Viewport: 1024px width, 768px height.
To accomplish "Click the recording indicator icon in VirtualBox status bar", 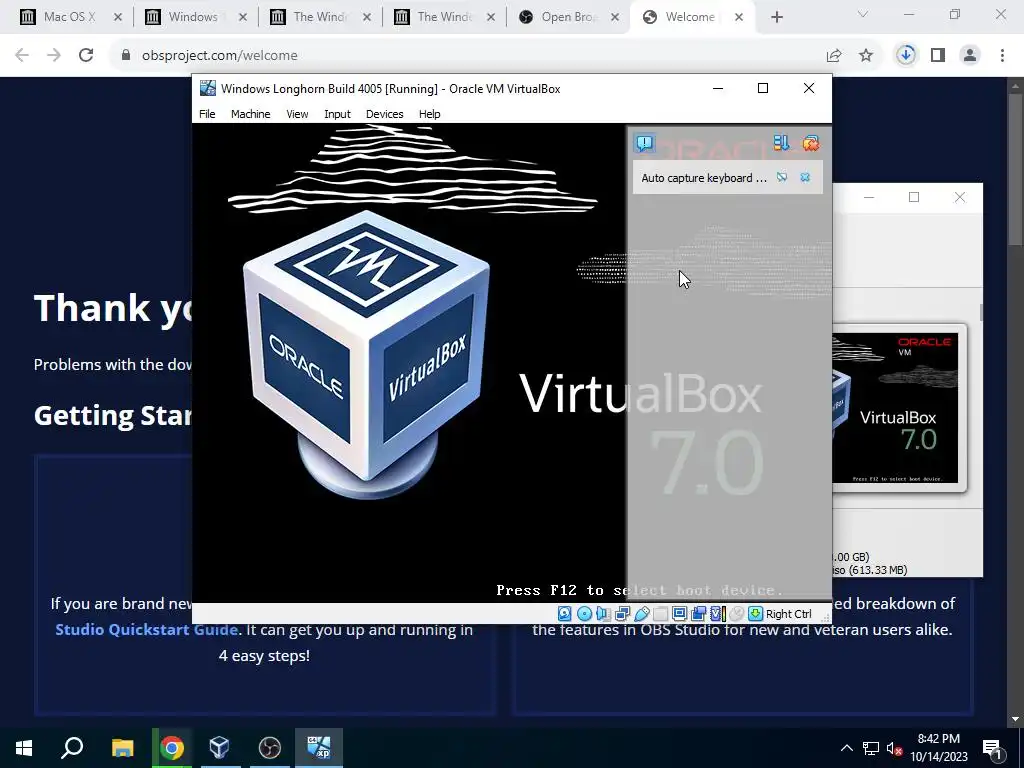I will 698,614.
